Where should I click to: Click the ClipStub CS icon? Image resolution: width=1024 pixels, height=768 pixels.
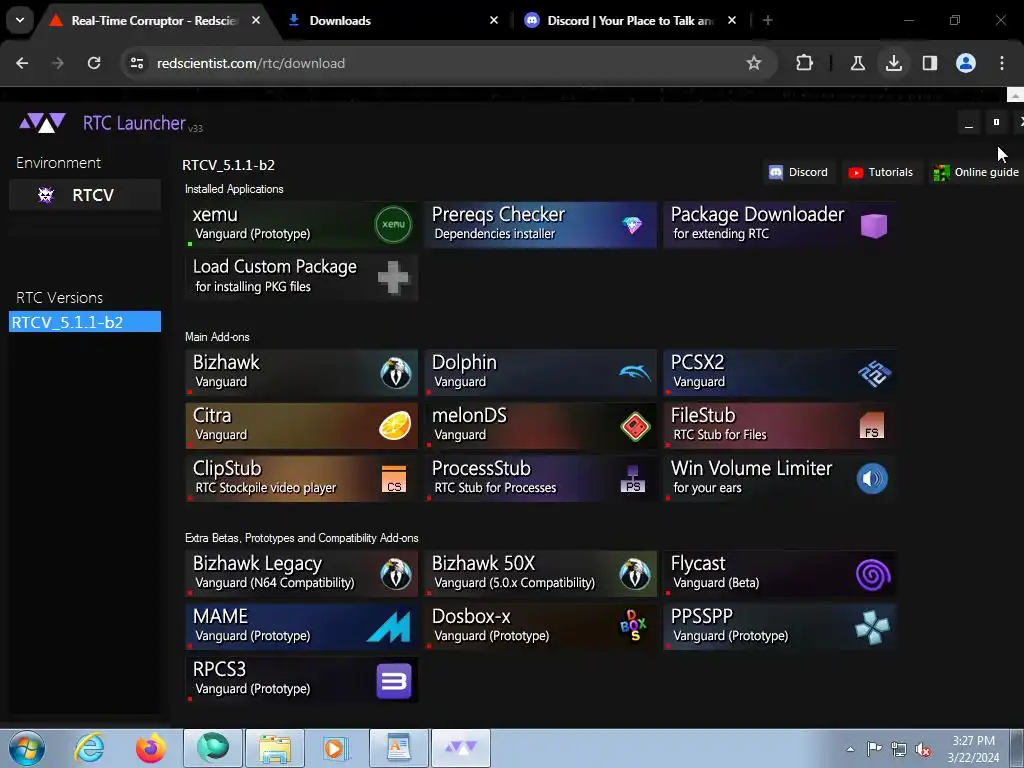pos(394,479)
